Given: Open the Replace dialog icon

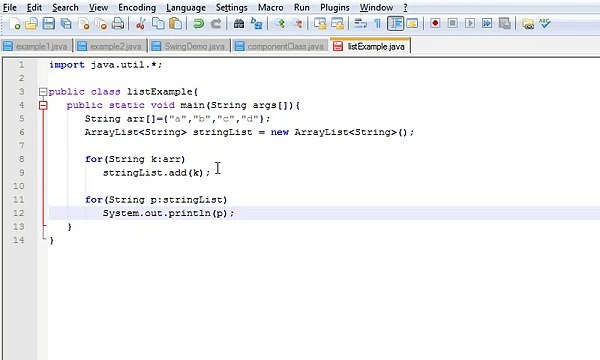Looking at the screenshot, I should point(256,24).
